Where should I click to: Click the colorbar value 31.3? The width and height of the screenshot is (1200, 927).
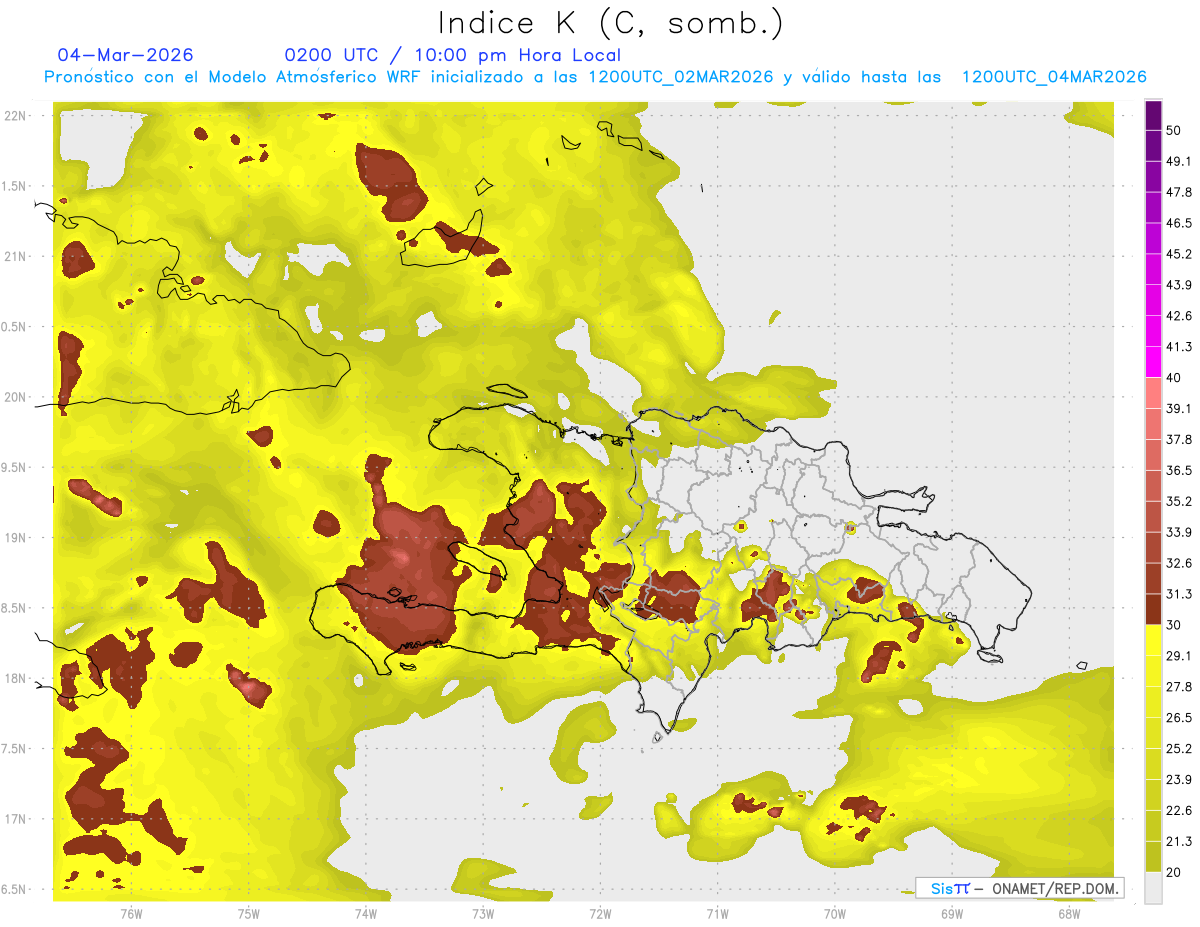click(x=1178, y=594)
